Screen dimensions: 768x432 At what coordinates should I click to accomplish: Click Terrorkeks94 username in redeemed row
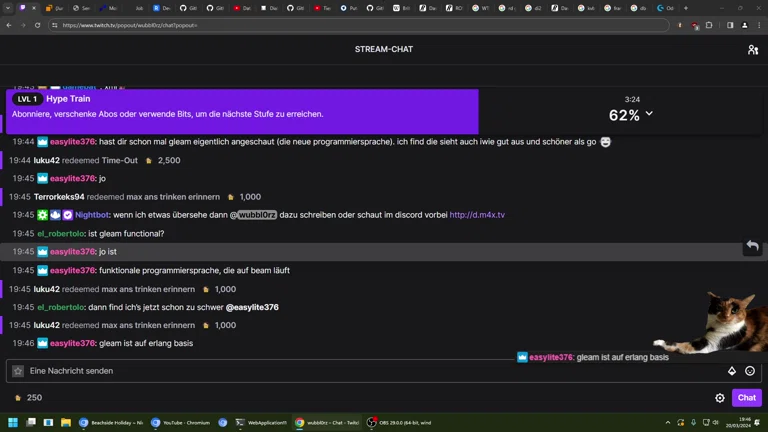coord(59,197)
